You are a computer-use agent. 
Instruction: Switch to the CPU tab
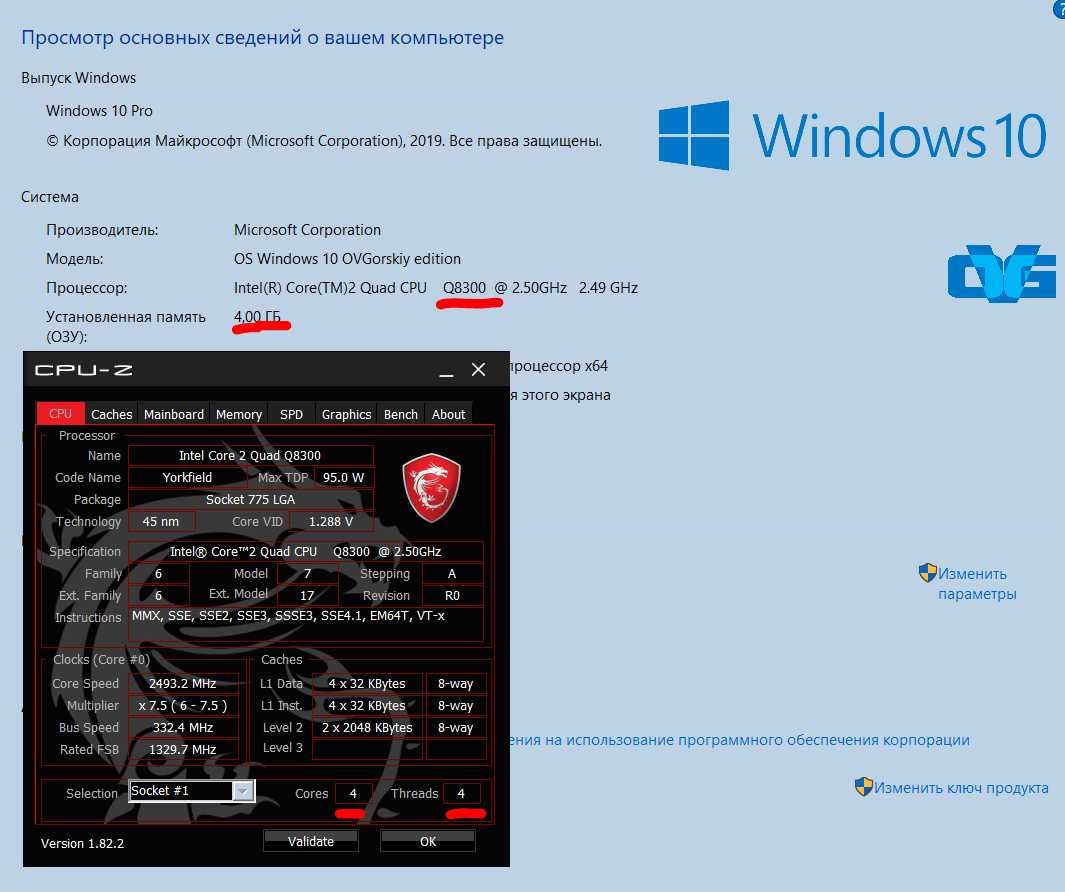point(60,414)
